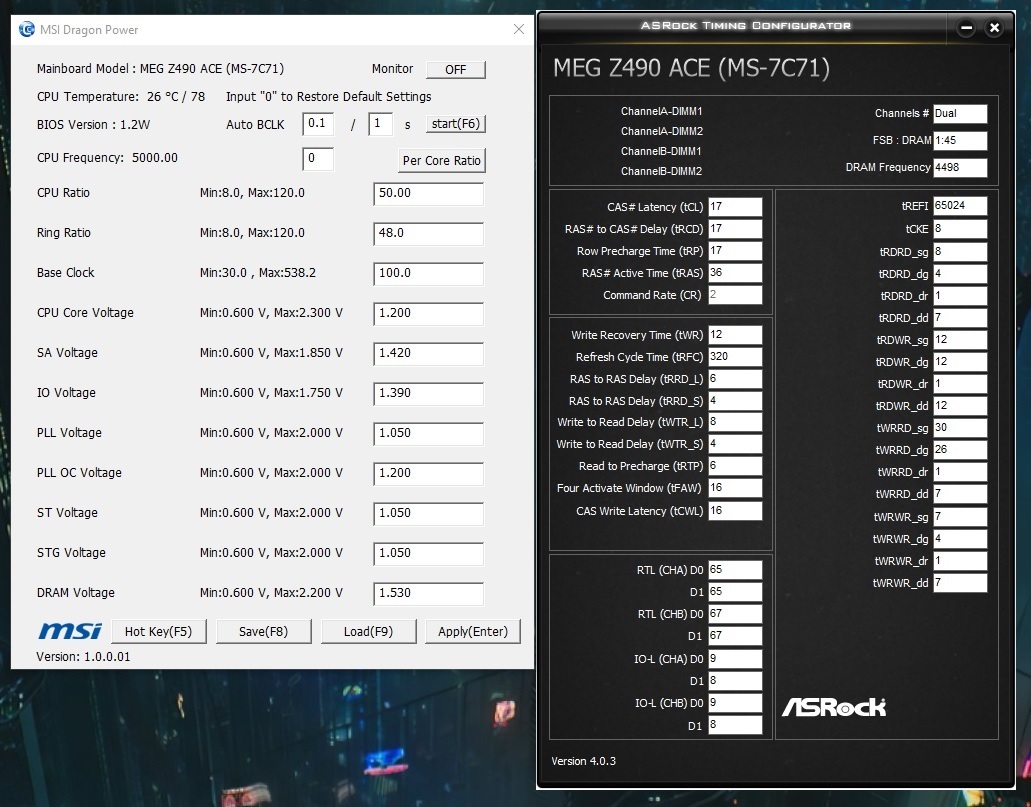Image resolution: width=1031 pixels, height=807 pixels.
Task: Click the ChannelA-DIMM1 label
Action: click(661, 111)
